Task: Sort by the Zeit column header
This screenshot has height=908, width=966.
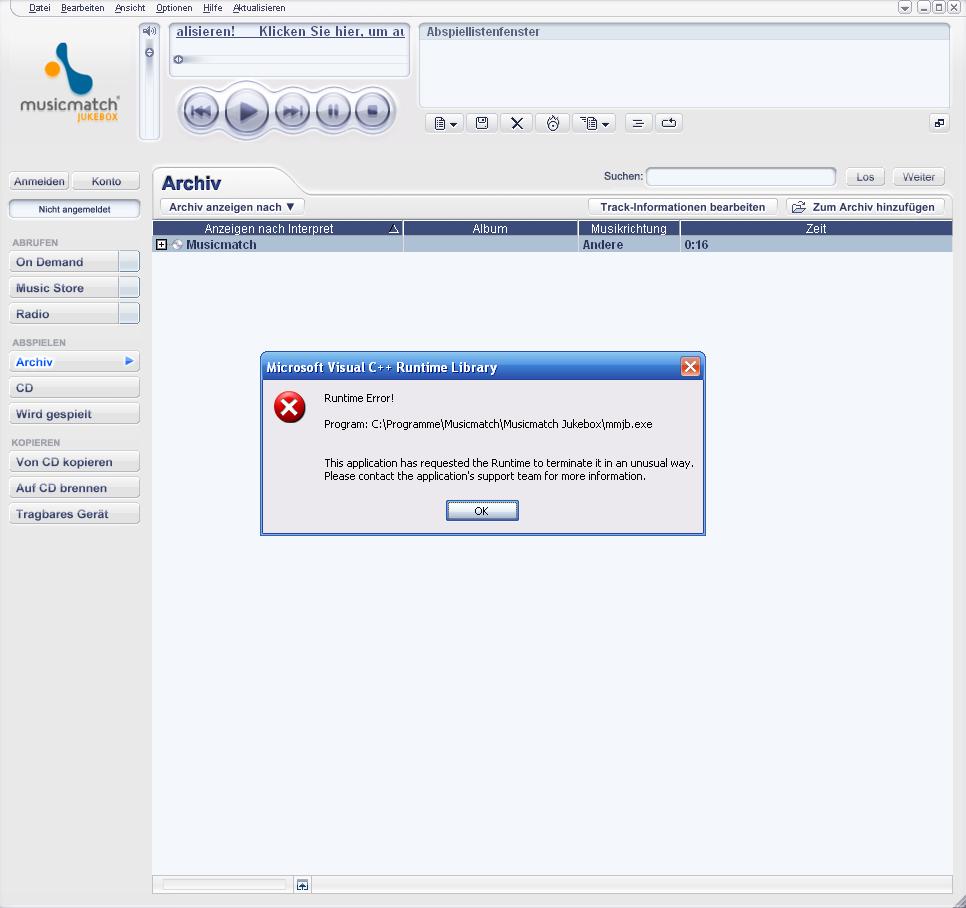Action: [816, 229]
